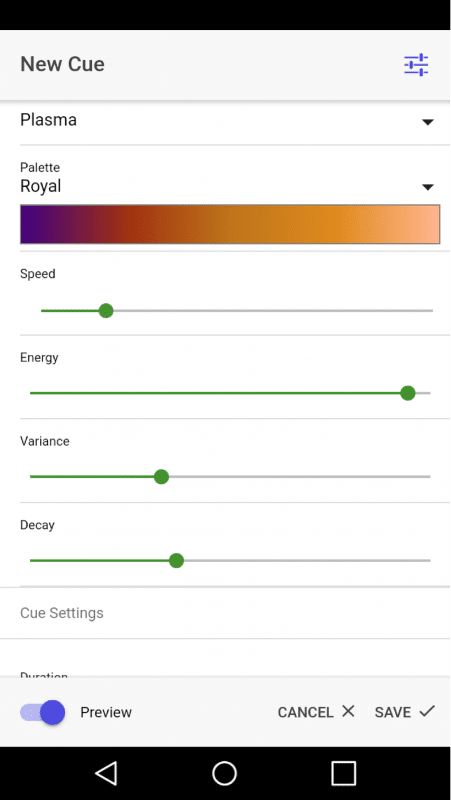Open the sliders settings icon in header

(x=416, y=65)
